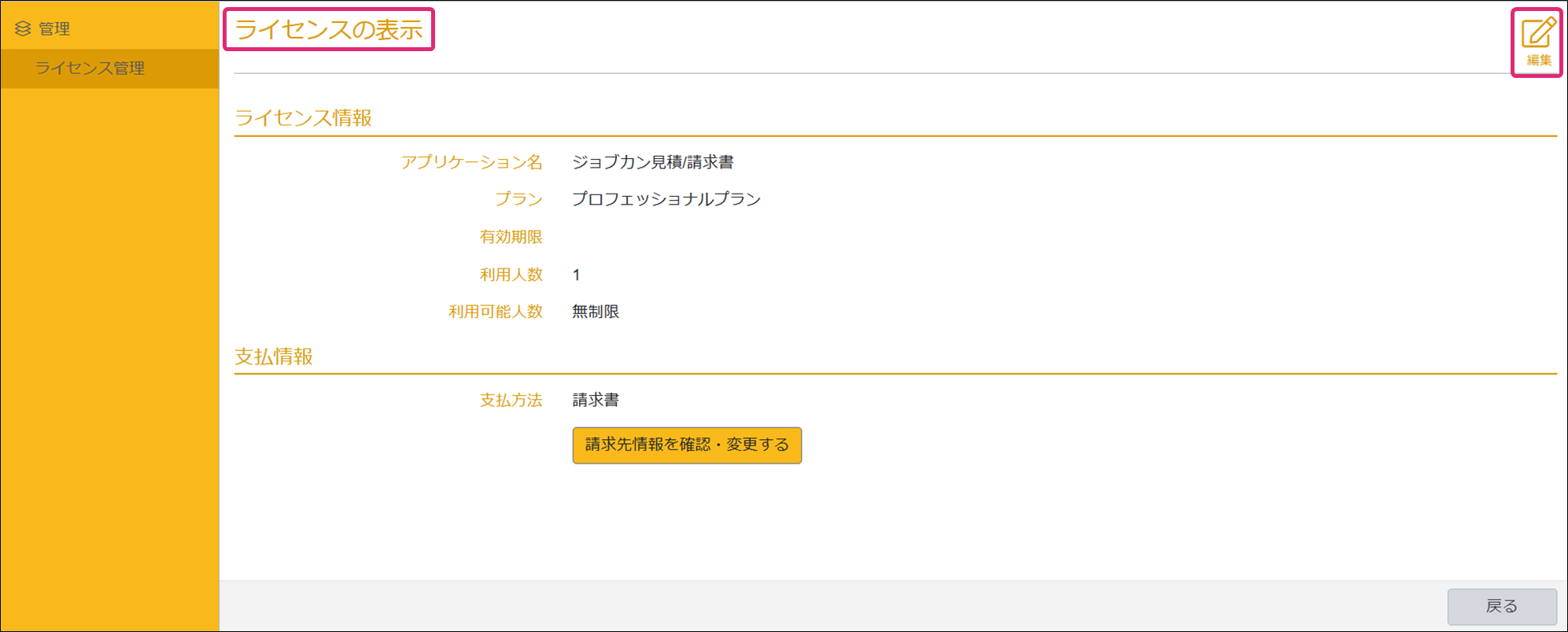Click the 支払方法 field label
Image resolution: width=1568 pixels, height=632 pixels.
[511, 401]
